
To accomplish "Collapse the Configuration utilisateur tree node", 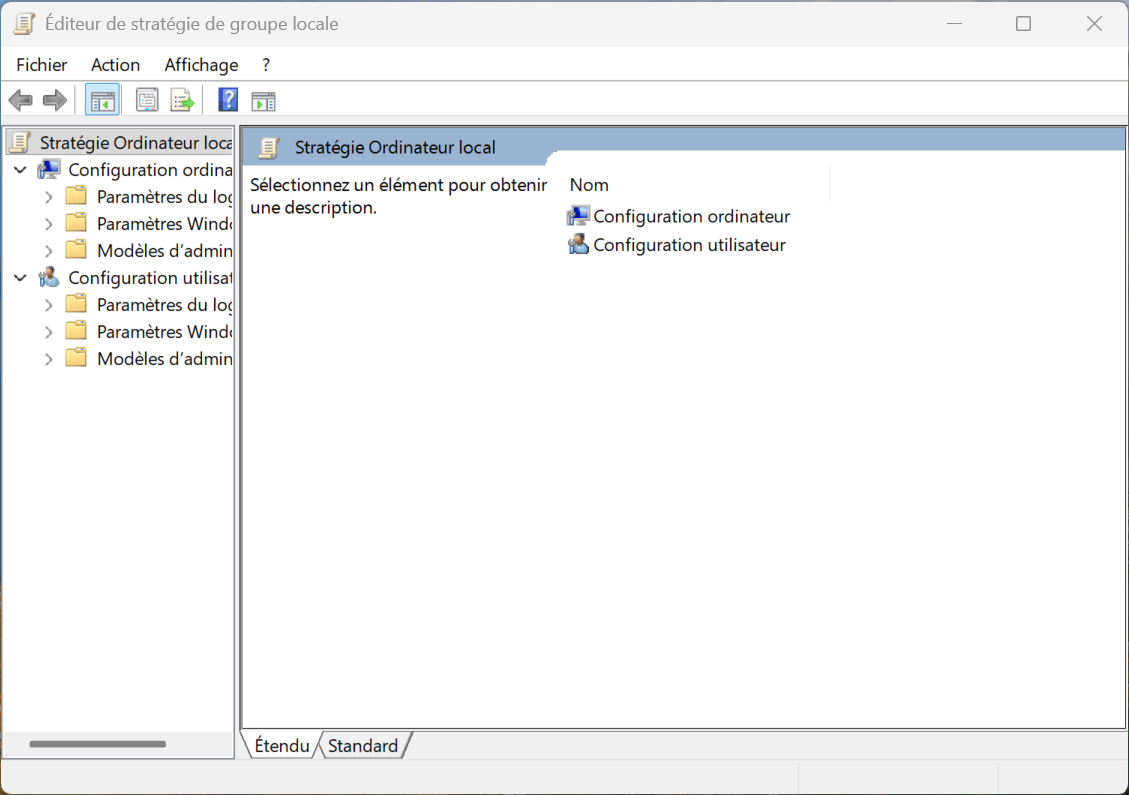I will pyautogui.click(x=21, y=278).
